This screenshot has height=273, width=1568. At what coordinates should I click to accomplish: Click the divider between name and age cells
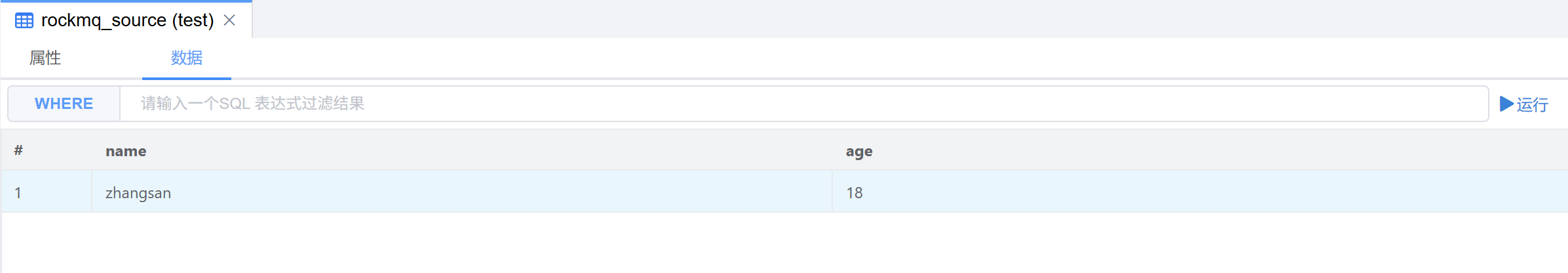[832, 192]
